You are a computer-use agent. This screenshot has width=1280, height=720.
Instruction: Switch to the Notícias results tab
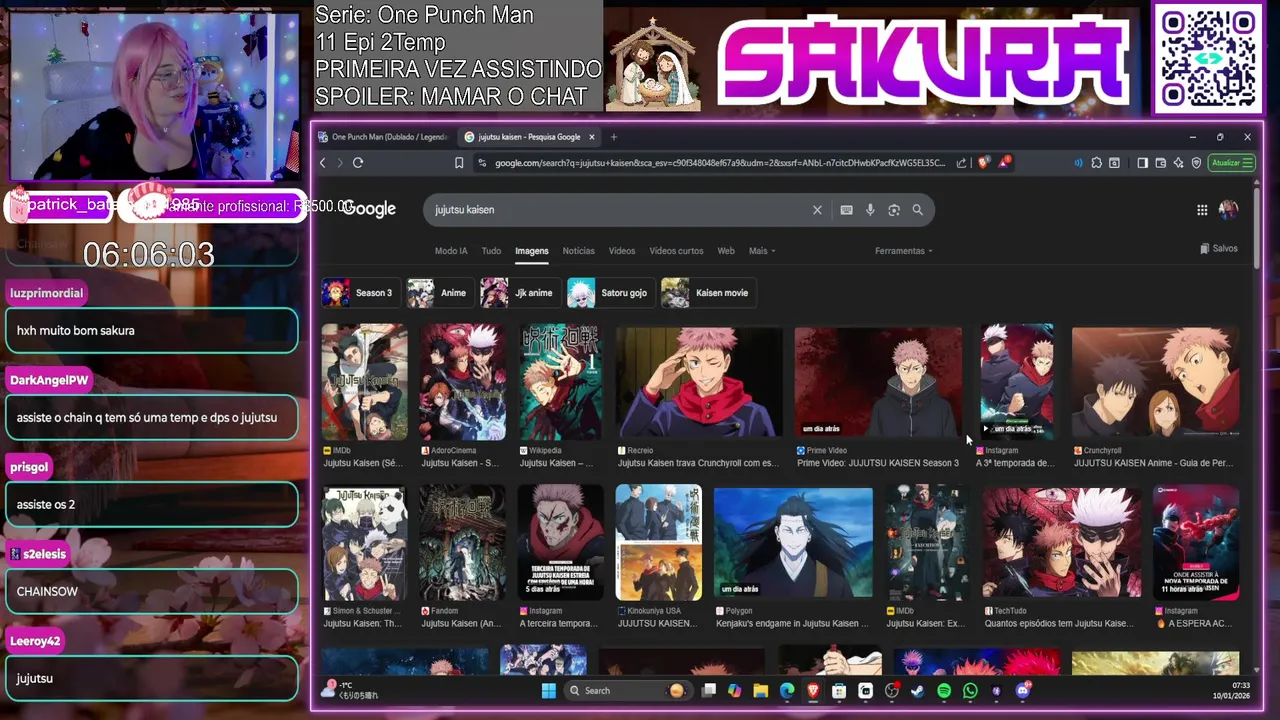pos(578,251)
